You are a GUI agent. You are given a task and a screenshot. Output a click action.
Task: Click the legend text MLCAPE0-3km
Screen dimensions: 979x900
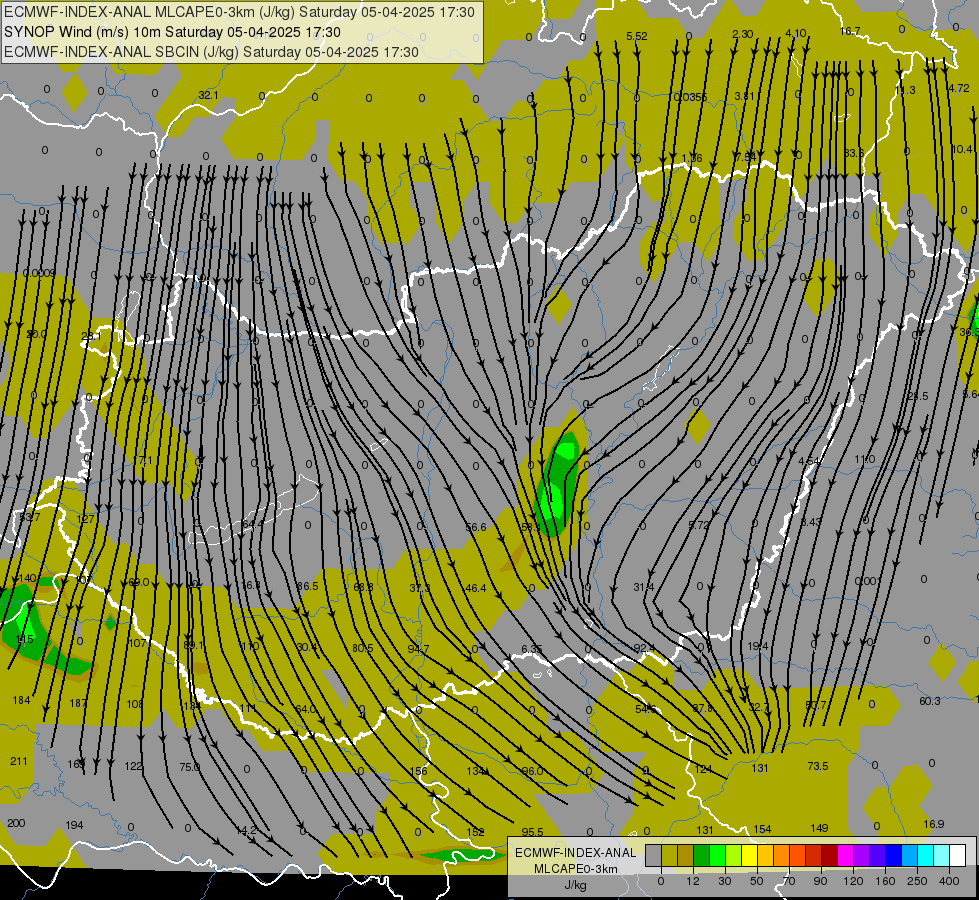tap(575, 869)
